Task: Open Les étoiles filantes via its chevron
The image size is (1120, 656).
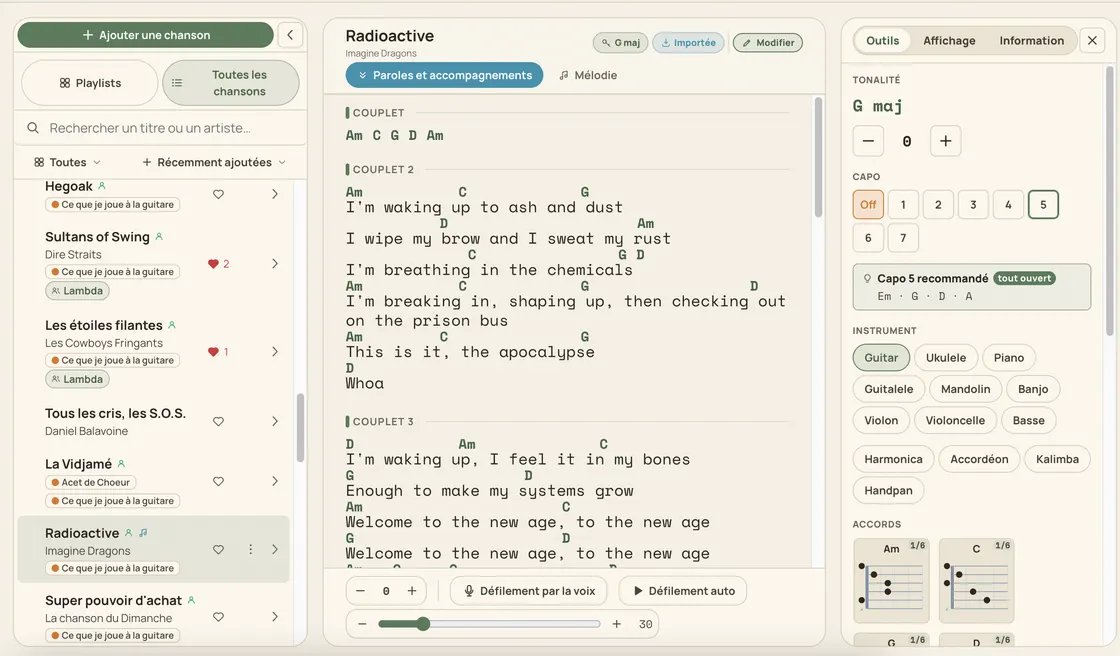Action: 275,352
